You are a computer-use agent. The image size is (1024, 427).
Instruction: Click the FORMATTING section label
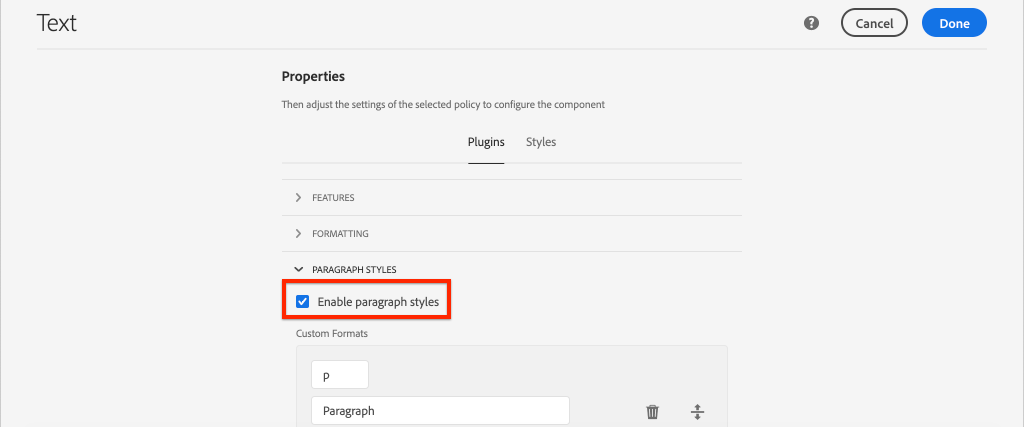pyautogui.click(x=340, y=234)
